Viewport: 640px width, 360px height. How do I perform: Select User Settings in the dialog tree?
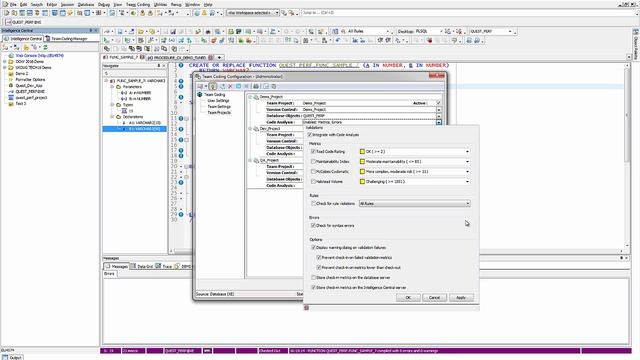tap(218, 100)
